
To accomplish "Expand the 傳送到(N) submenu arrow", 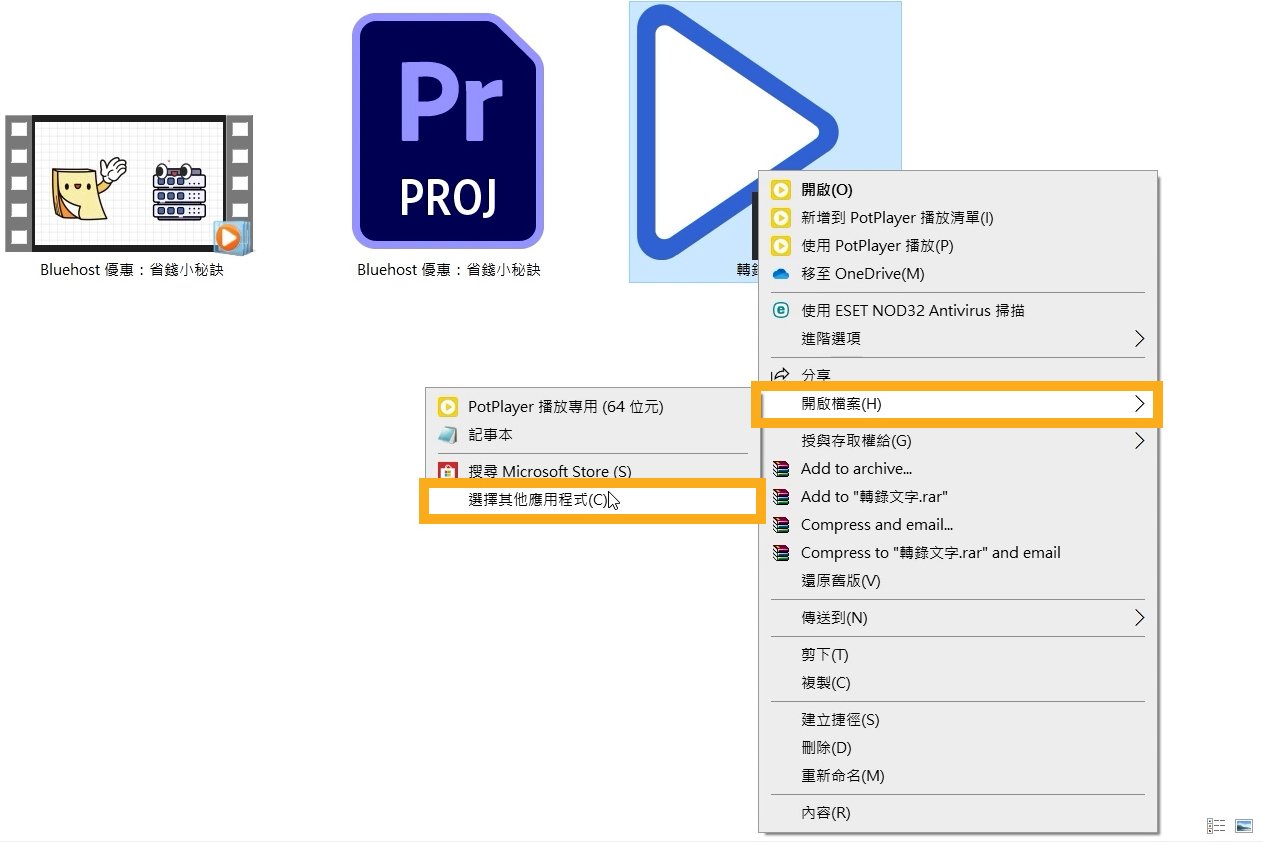I will [1139, 618].
